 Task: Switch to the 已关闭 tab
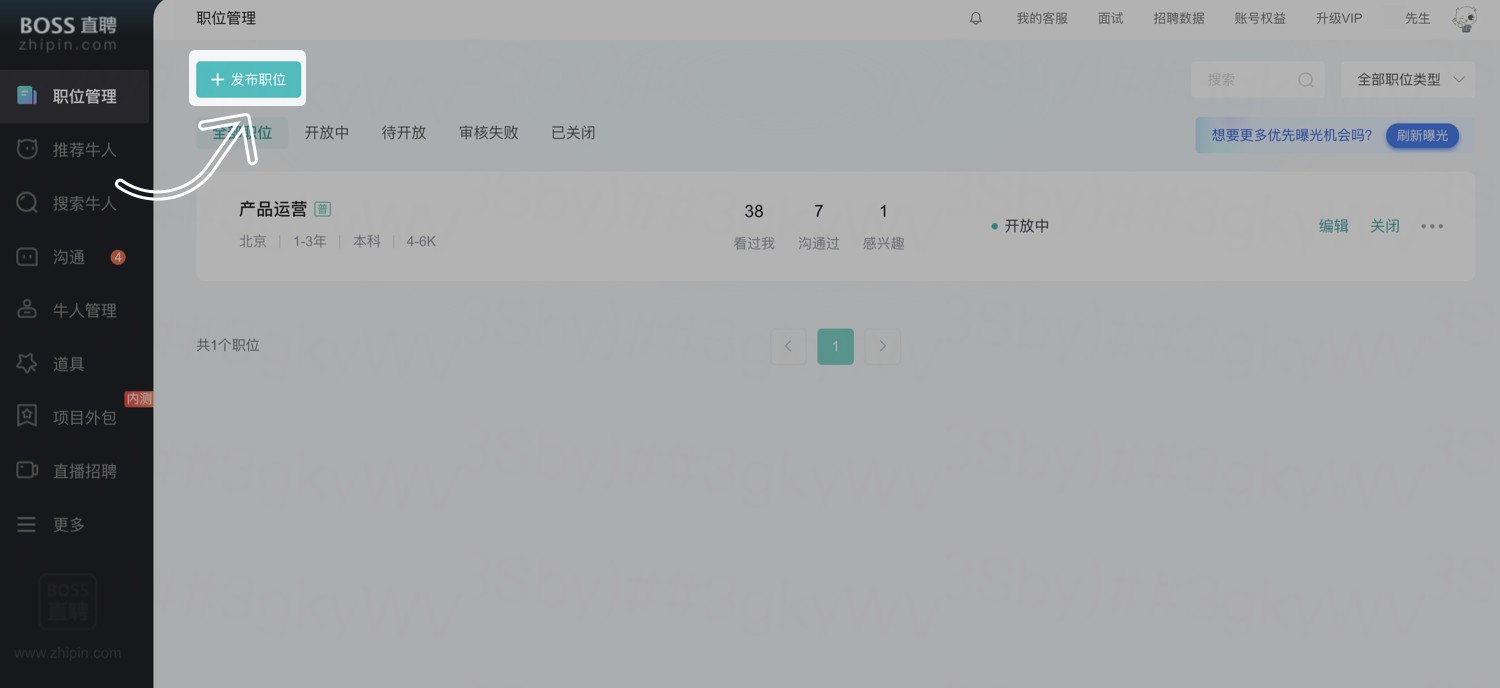(x=572, y=132)
